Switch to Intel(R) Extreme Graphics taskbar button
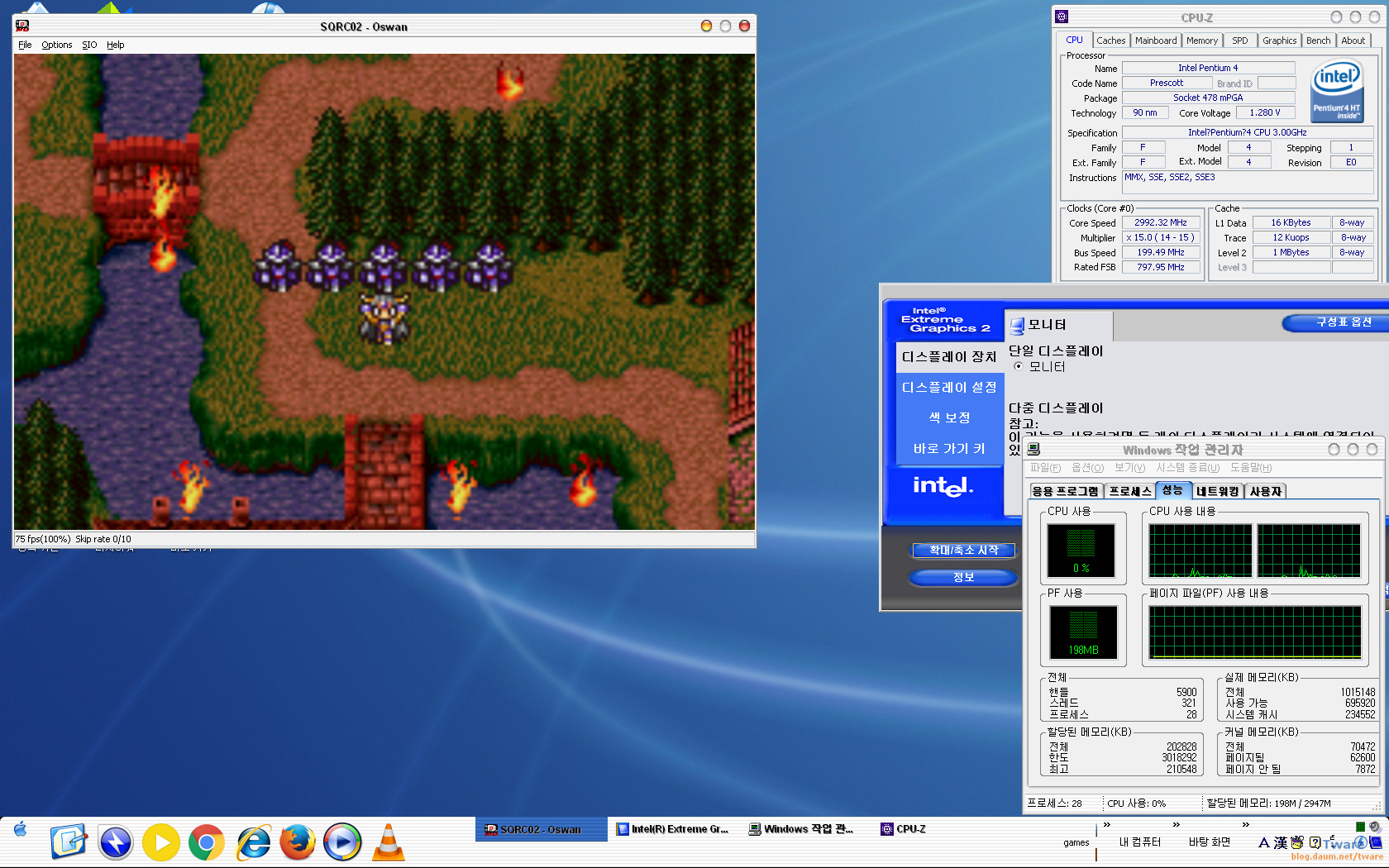Image resolution: width=1389 pixels, height=868 pixels. click(674, 829)
